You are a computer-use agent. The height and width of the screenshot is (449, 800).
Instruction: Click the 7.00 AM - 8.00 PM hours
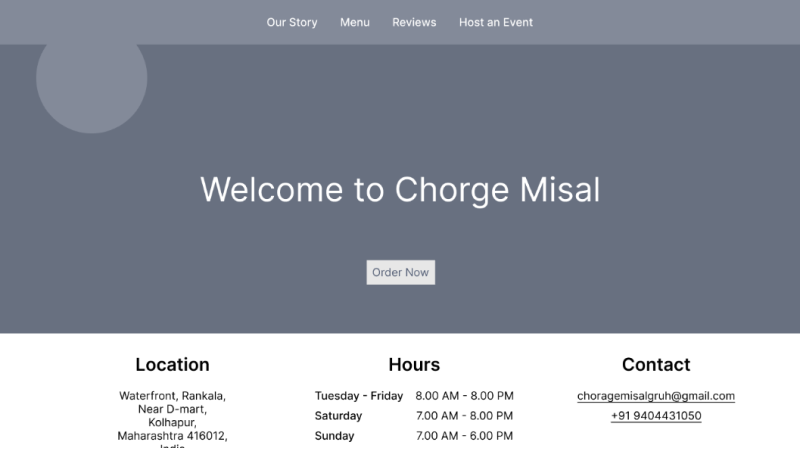464,416
